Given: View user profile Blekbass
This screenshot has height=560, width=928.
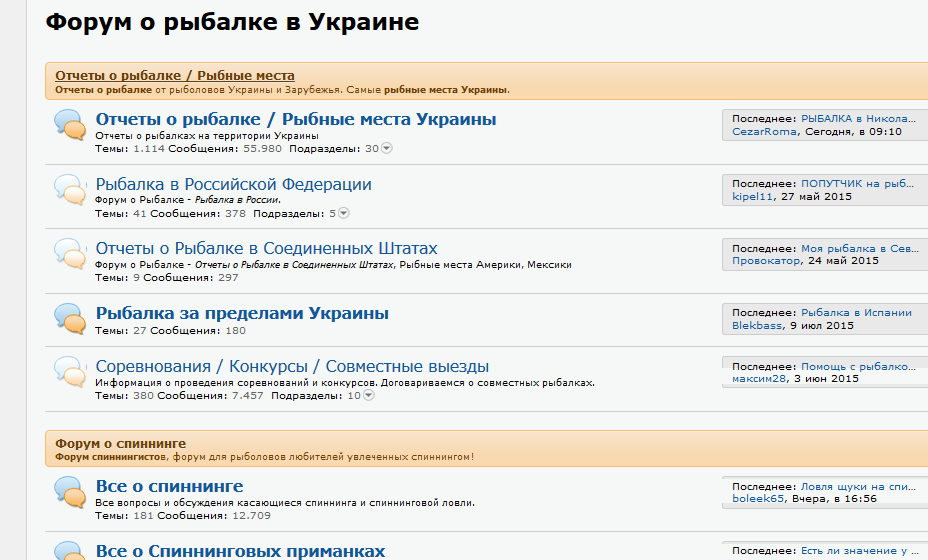Looking at the screenshot, I should (x=757, y=325).
